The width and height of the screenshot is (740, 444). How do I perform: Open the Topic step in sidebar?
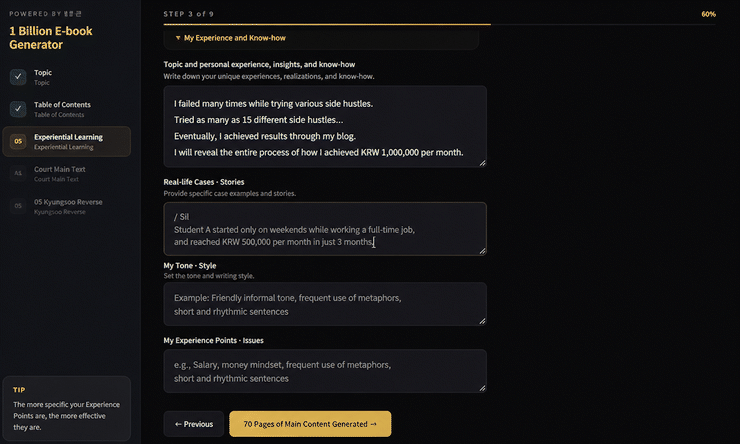[67, 77]
